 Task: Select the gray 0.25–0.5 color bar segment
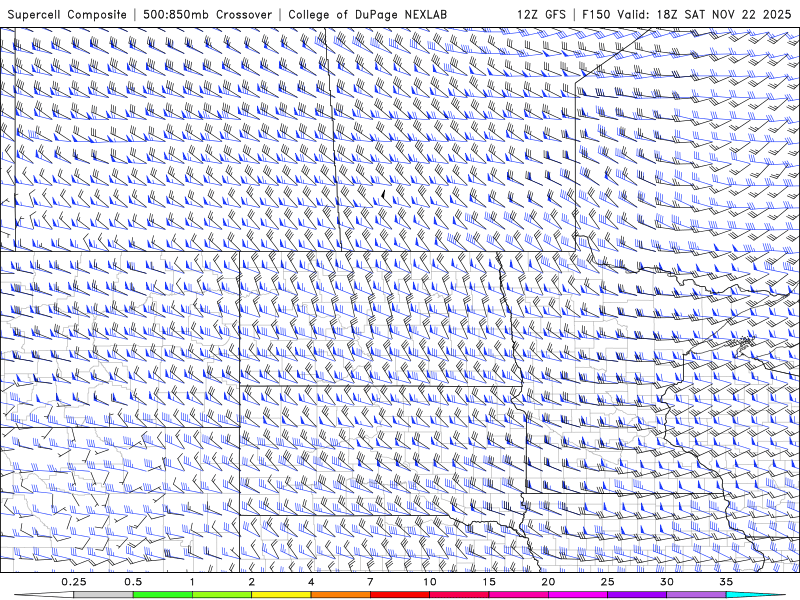click(x=103, y=595)
